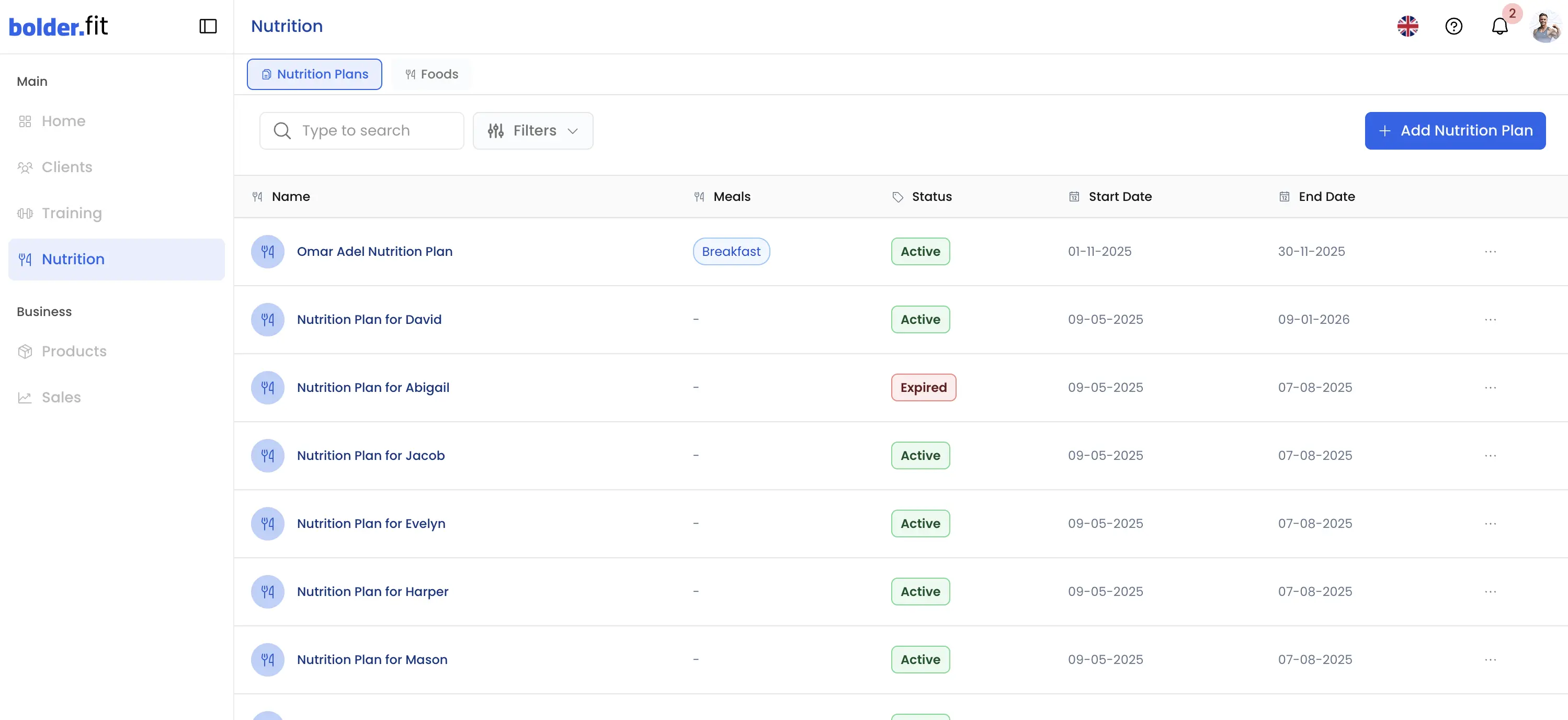
Task: Go to Home in sidebar
Action: [x=116, y=121]
